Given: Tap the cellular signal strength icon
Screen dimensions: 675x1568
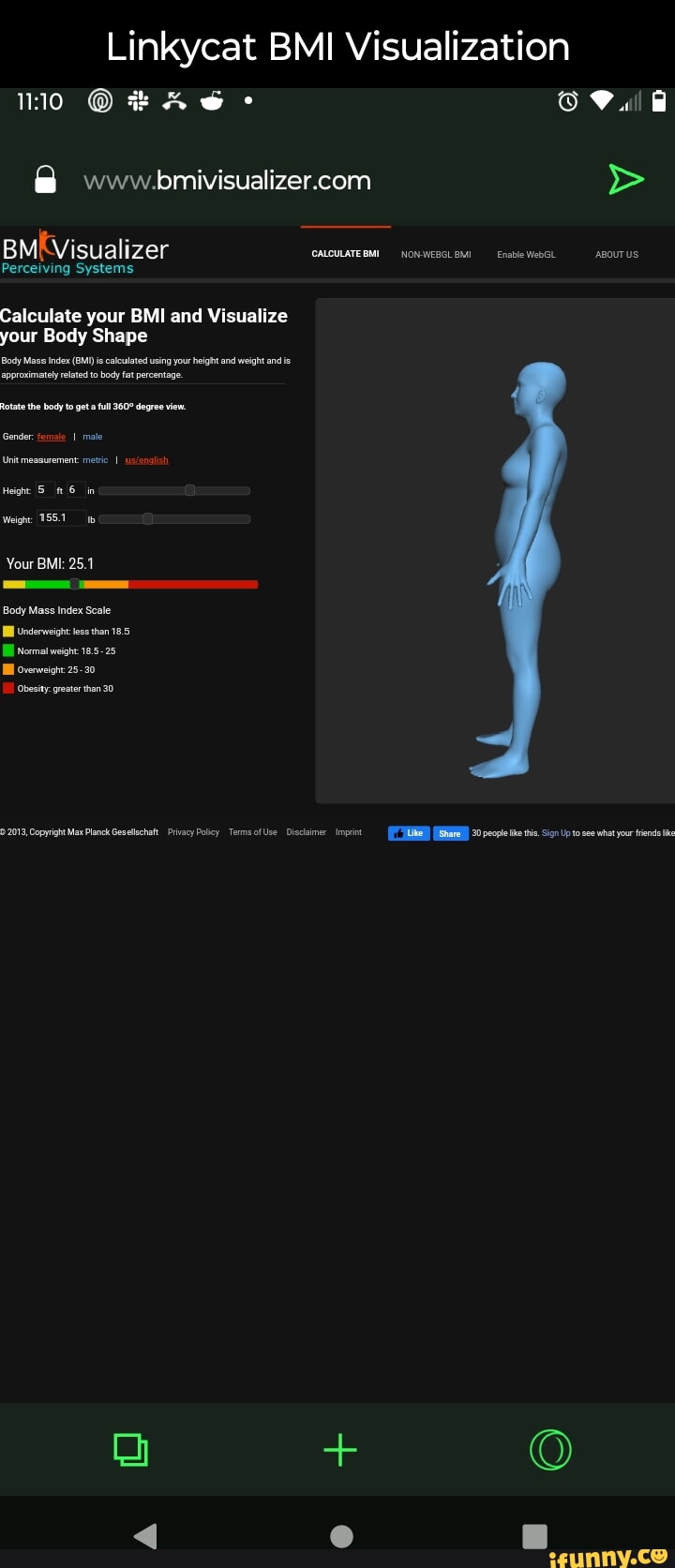Looking at the screenshot, I should 631,101.
